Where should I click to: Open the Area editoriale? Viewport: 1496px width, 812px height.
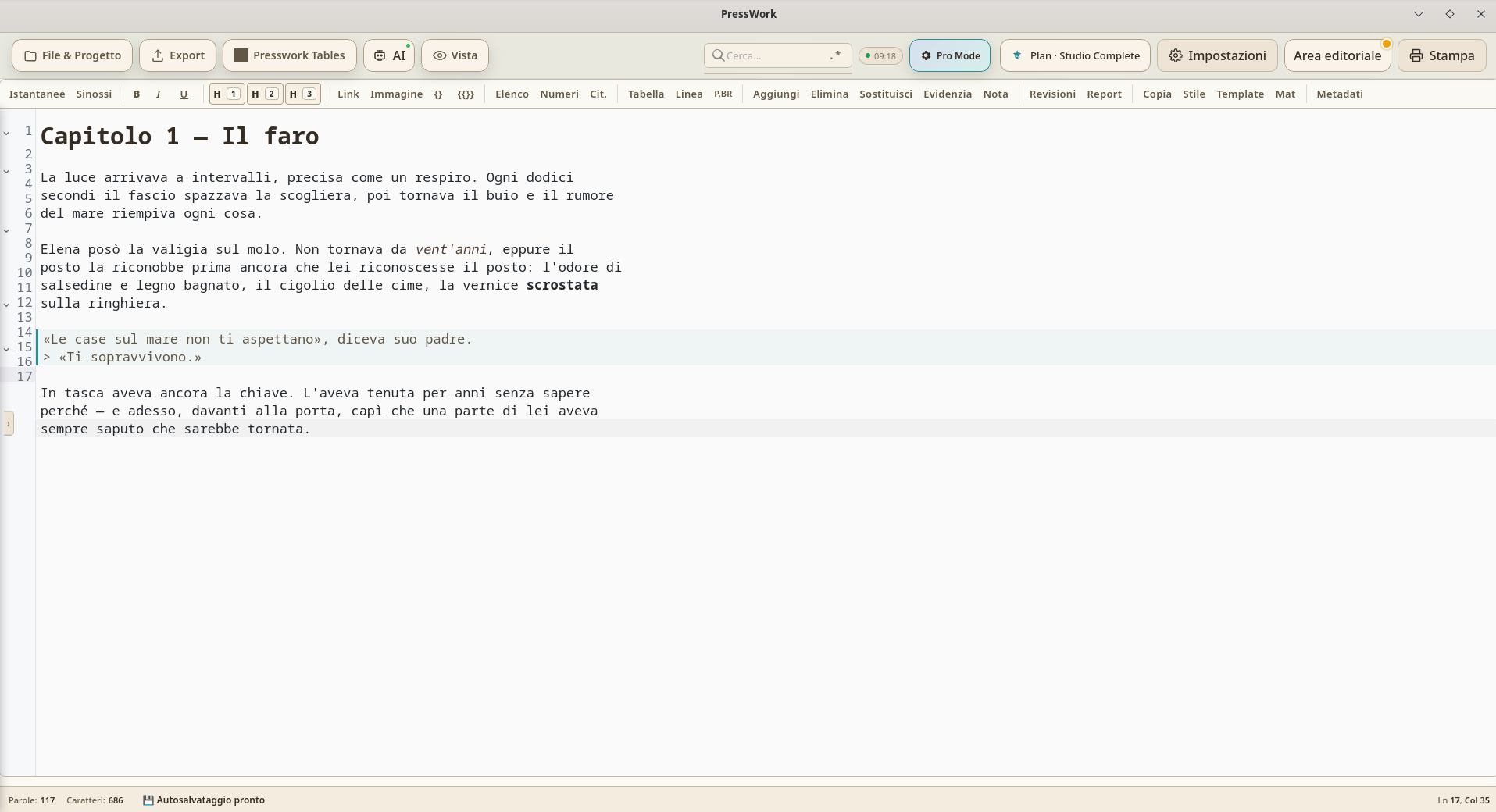pyautogui.click(x=1337, y=55)
